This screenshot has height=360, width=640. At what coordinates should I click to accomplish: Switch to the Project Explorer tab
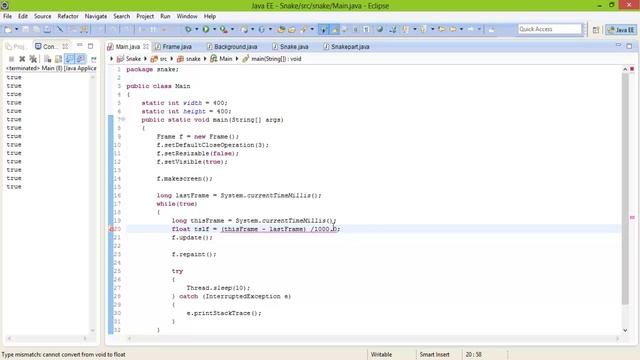16,47
